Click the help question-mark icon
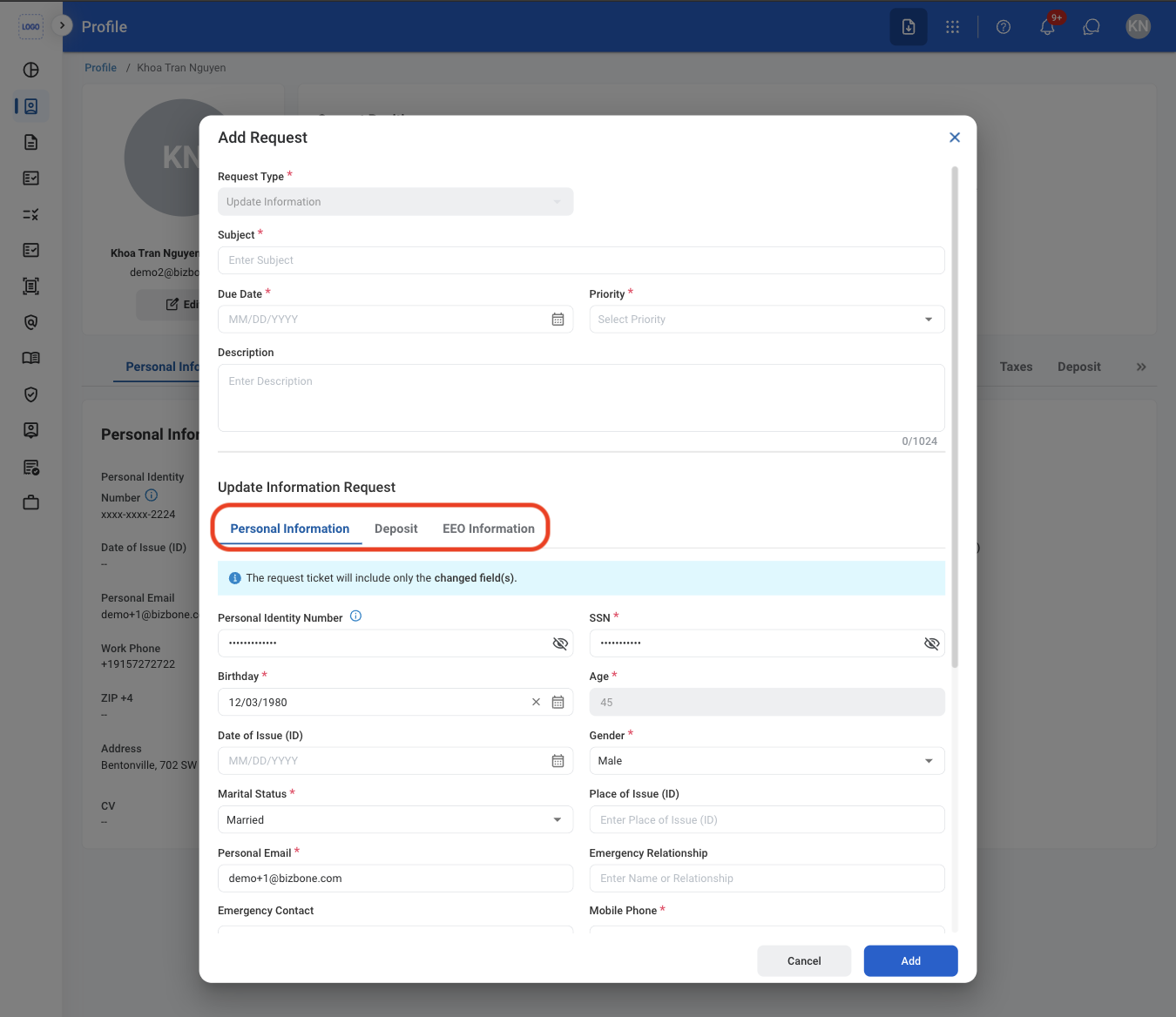The width and height of the screenshot is (1176, 1017). [x=1004, y=27]
